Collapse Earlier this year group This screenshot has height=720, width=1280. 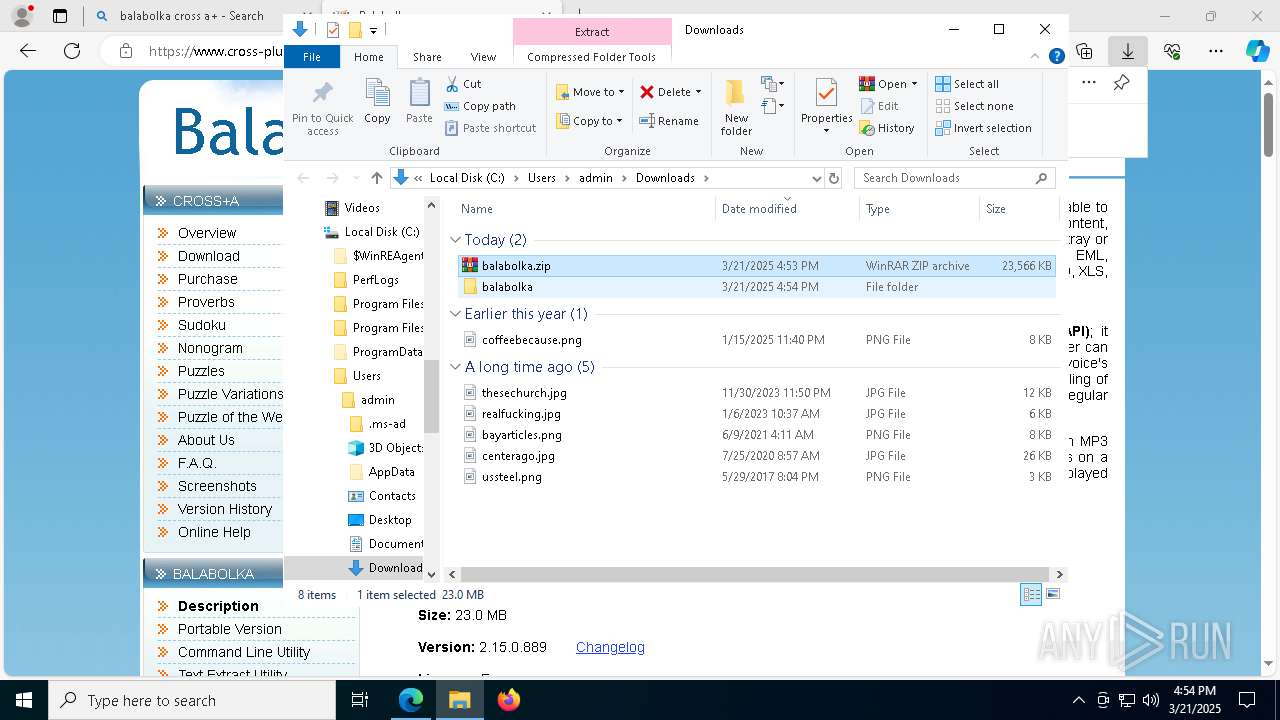[455, 314]
